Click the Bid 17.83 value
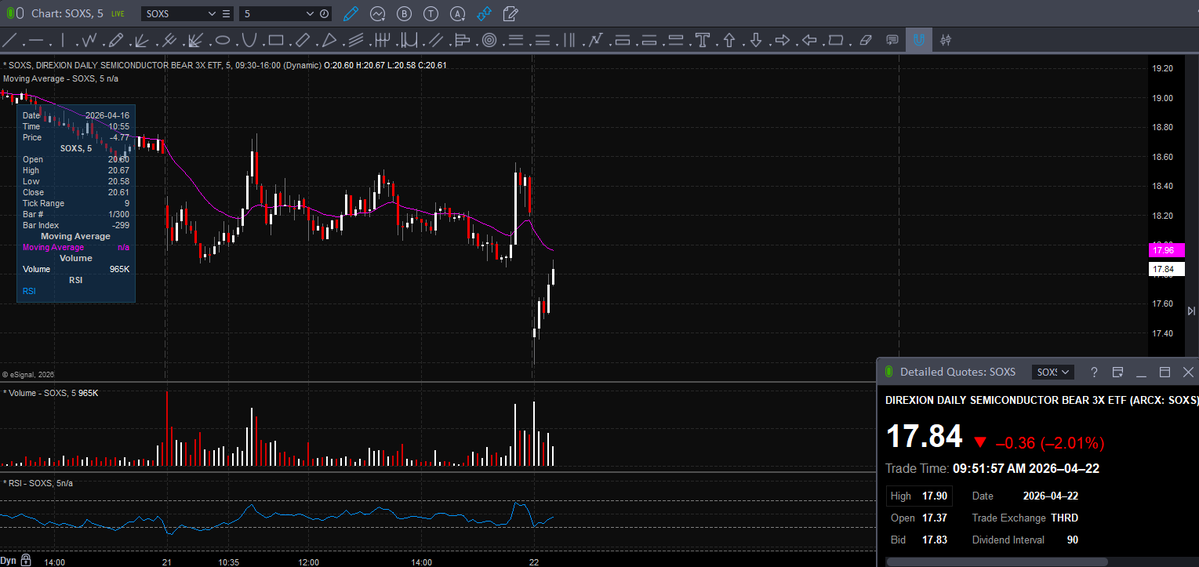This screenshot has width=1199, height=567. (934, 540)
